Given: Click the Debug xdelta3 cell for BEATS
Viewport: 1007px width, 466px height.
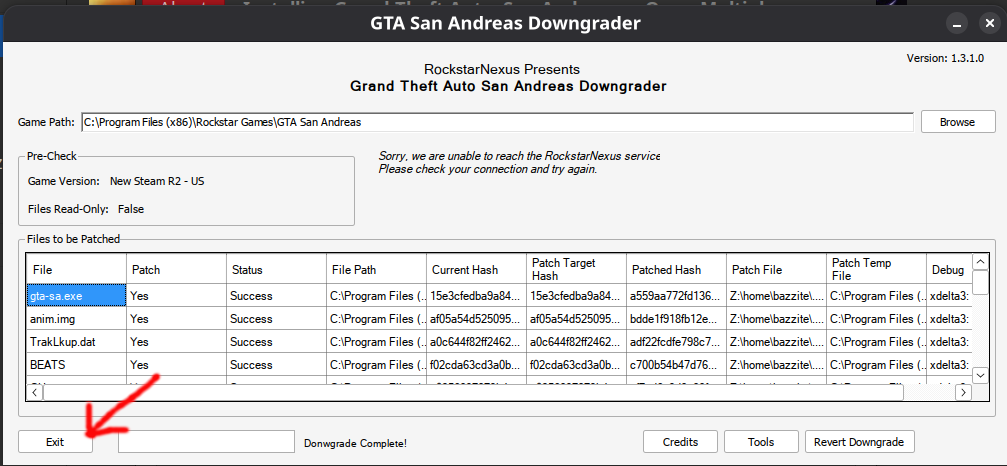Looking at the screenshot, I should point(949,365).
